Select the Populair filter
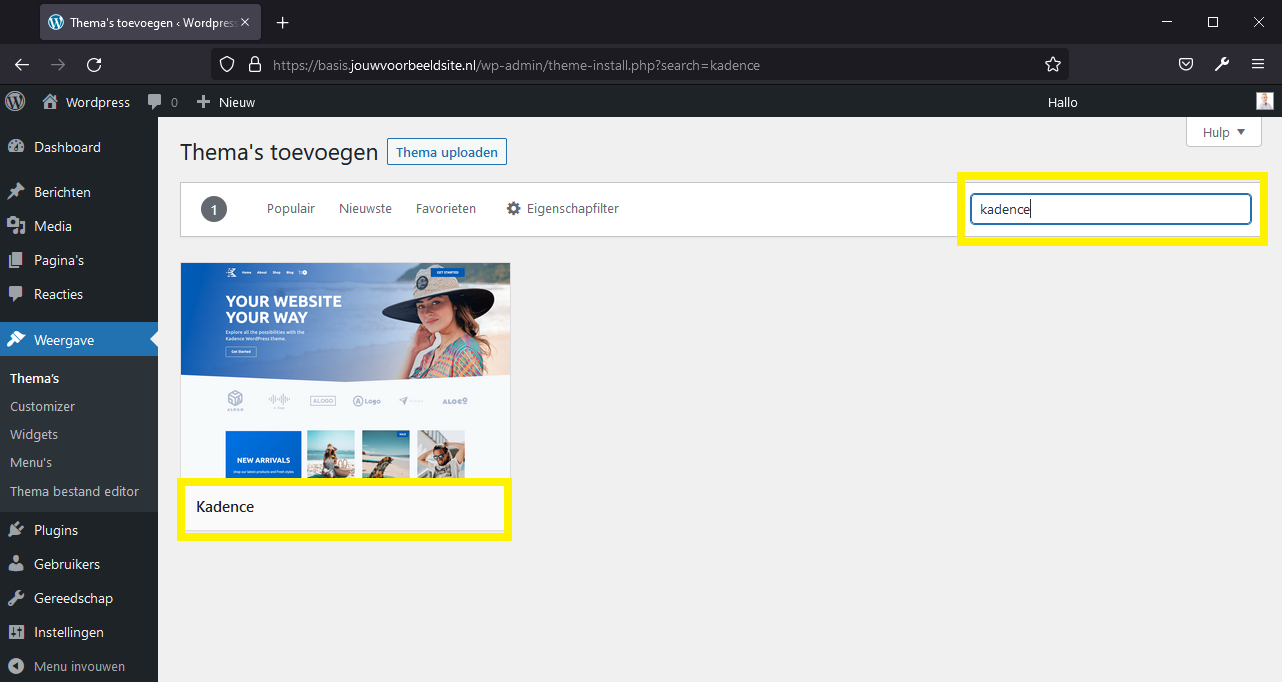 point(290,208)
